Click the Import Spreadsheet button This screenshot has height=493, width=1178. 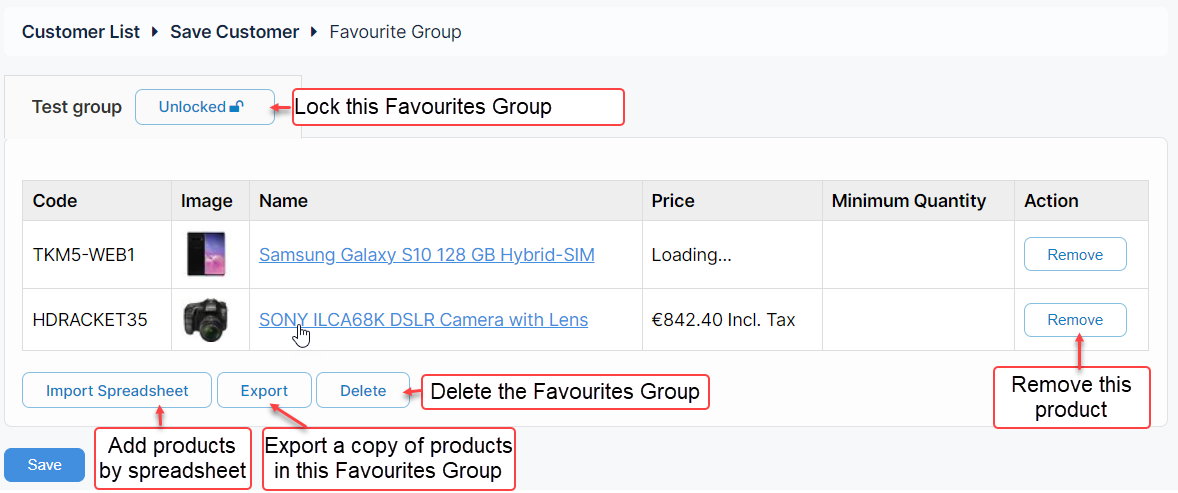[117, 391]
